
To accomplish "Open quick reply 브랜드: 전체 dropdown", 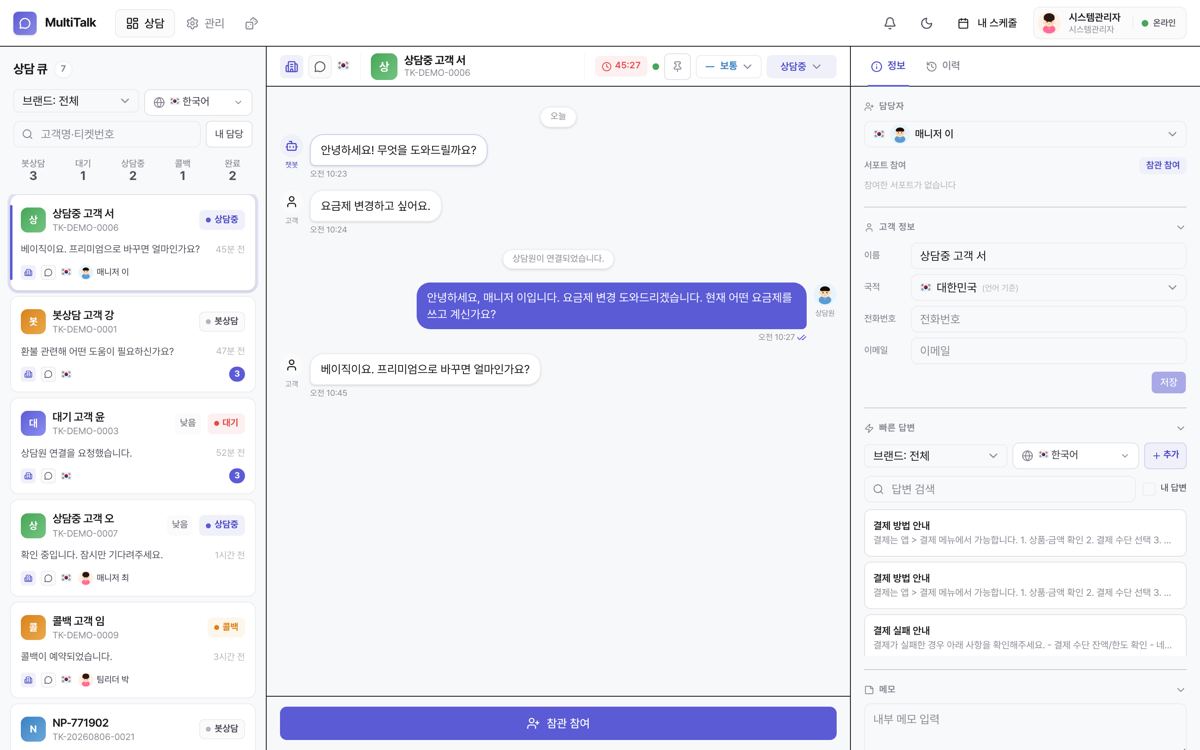I will (x=936, y=456).
